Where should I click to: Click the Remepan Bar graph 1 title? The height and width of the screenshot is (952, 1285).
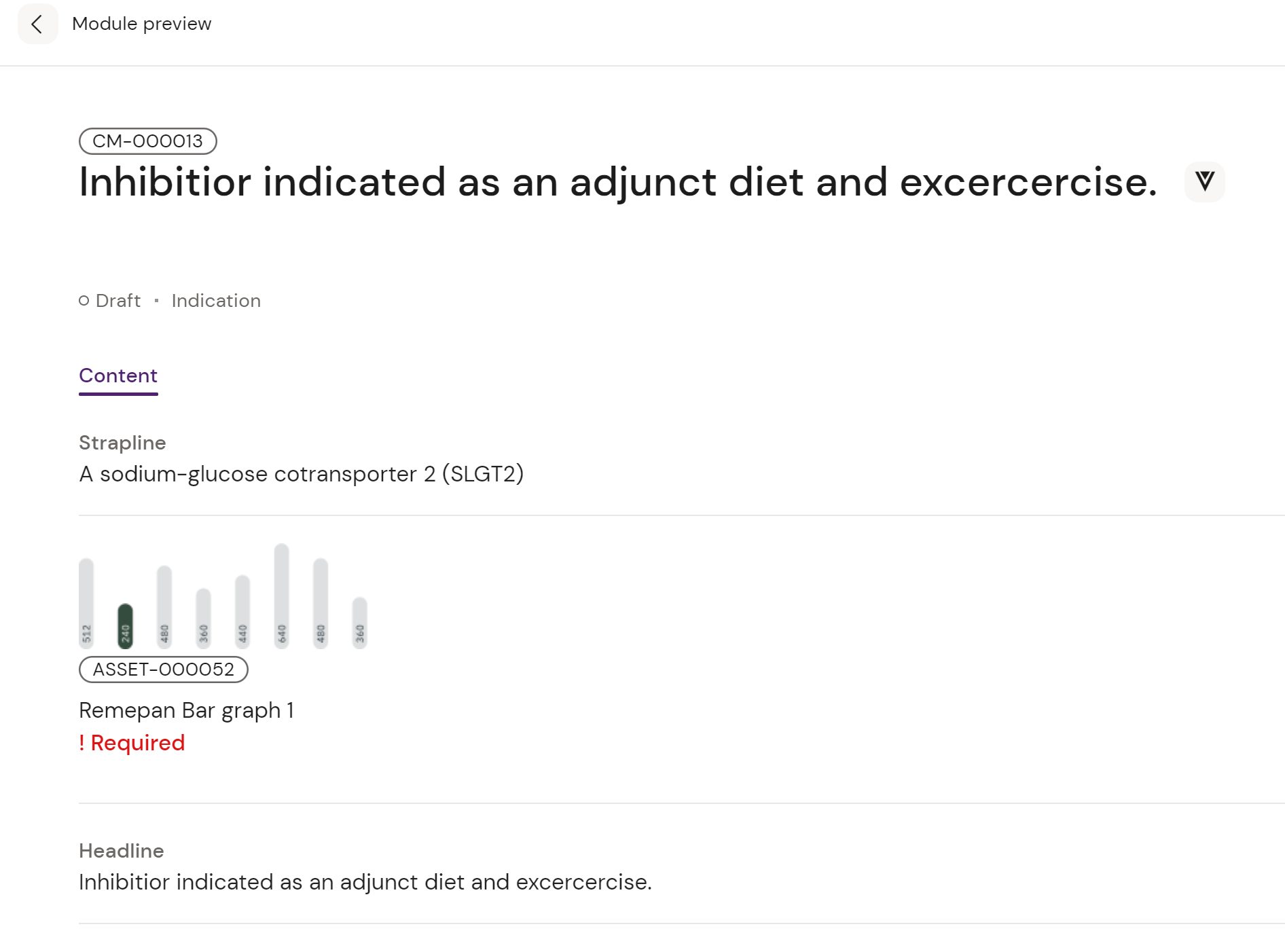point(186,710)
